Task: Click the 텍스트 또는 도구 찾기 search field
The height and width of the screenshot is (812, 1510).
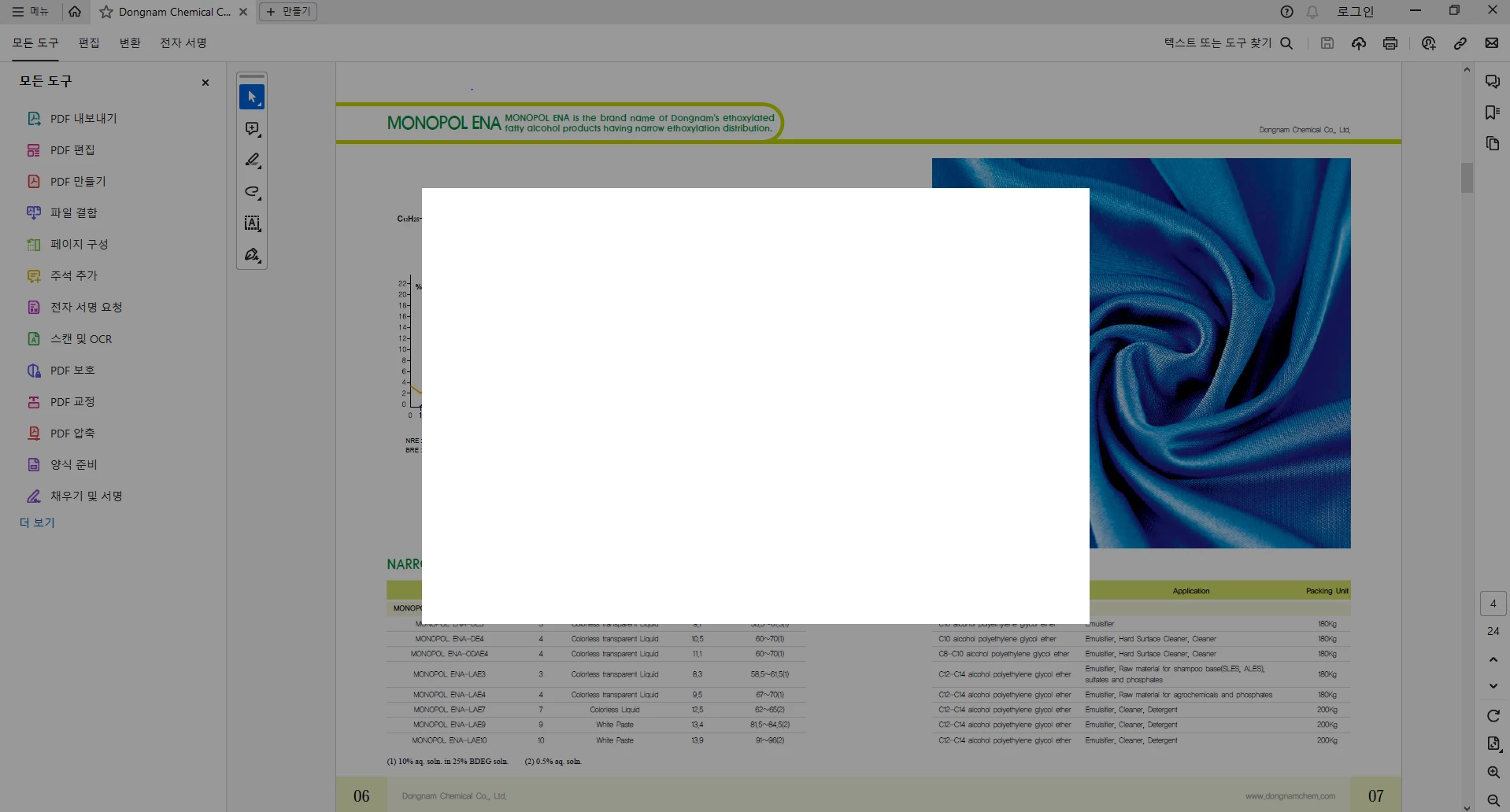Action: pyautogui.click(x=1228, y=43)
